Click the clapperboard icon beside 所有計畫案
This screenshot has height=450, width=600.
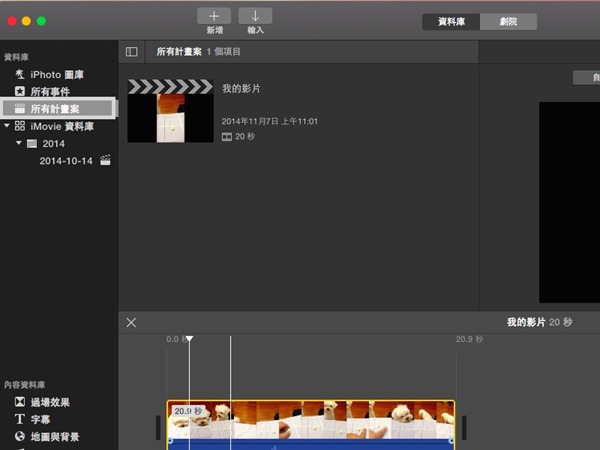tap(20, 108)
